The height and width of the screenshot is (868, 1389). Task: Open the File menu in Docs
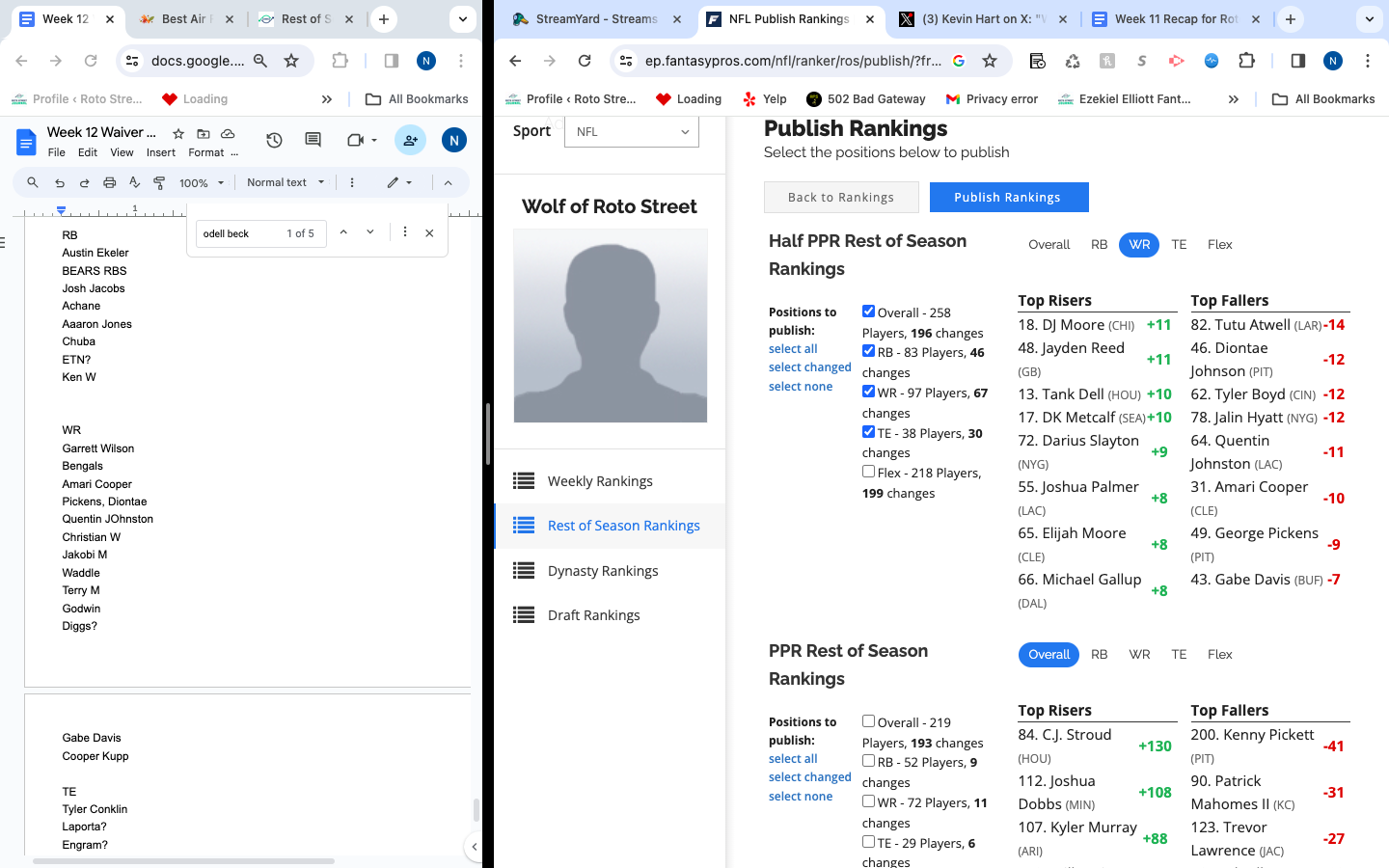57,152
